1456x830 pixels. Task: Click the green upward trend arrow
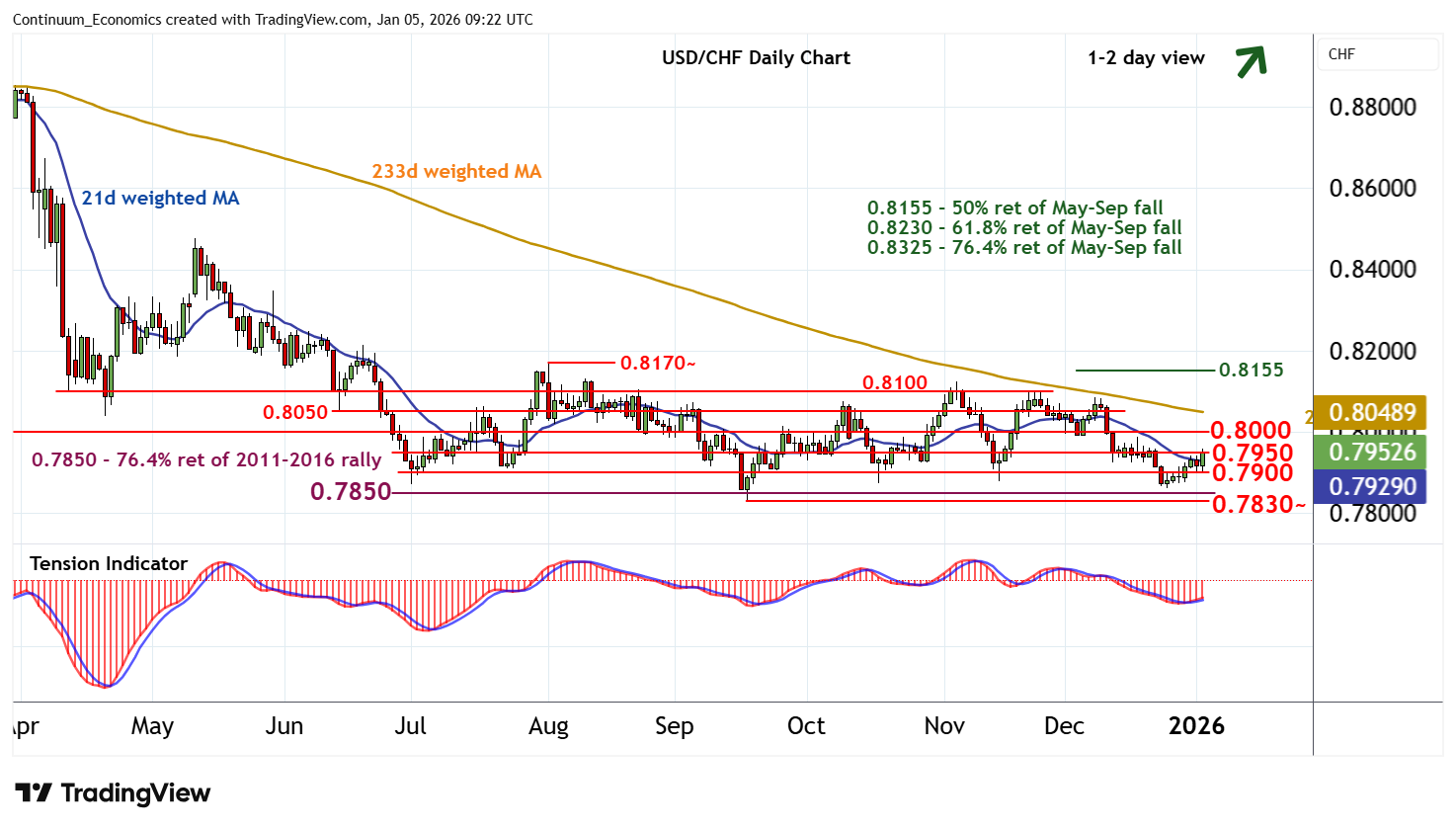1251,61
